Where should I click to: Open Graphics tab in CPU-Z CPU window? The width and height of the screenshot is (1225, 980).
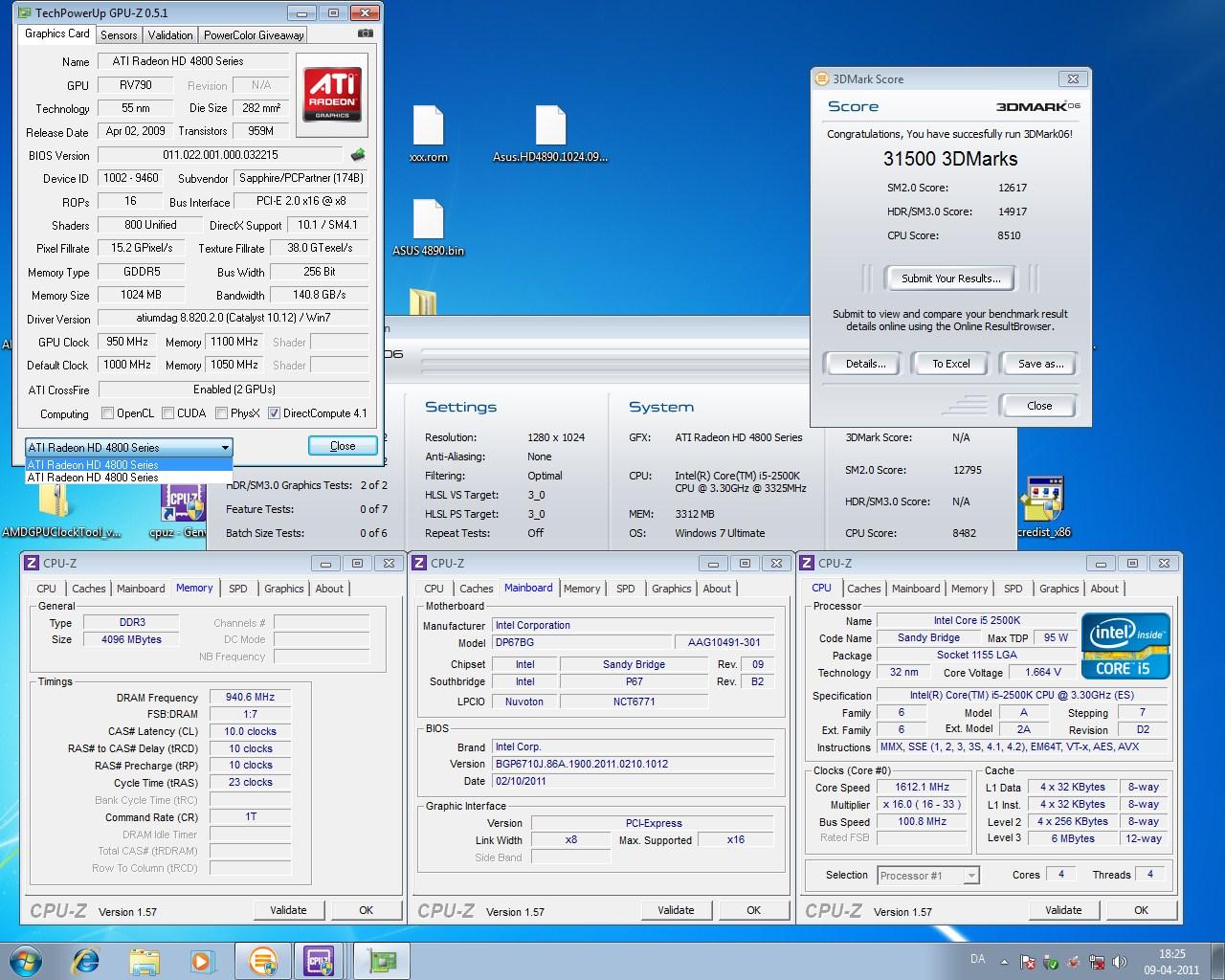tap(1058, 589)
